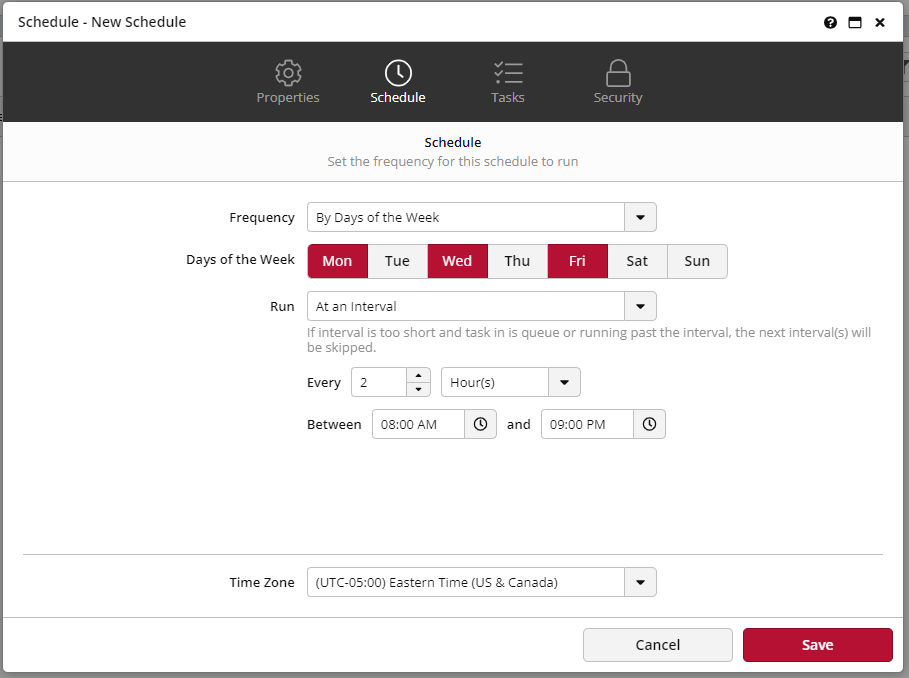Click the maximize window icon
The image size is (909, 678).
pyautogui.click(x=855, y=22)
